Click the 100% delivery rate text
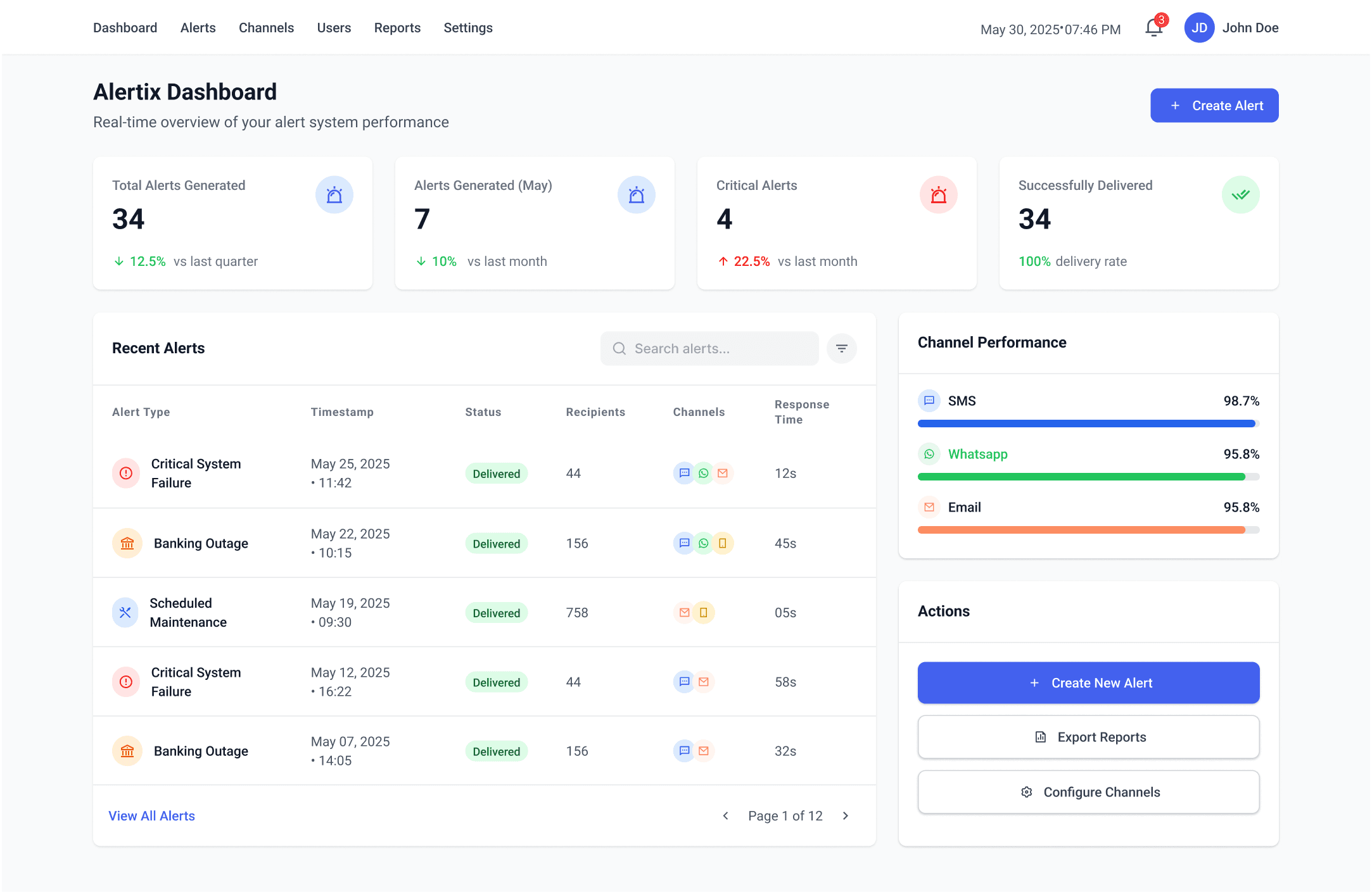The image size is (1372, 892). (1072, 261)
